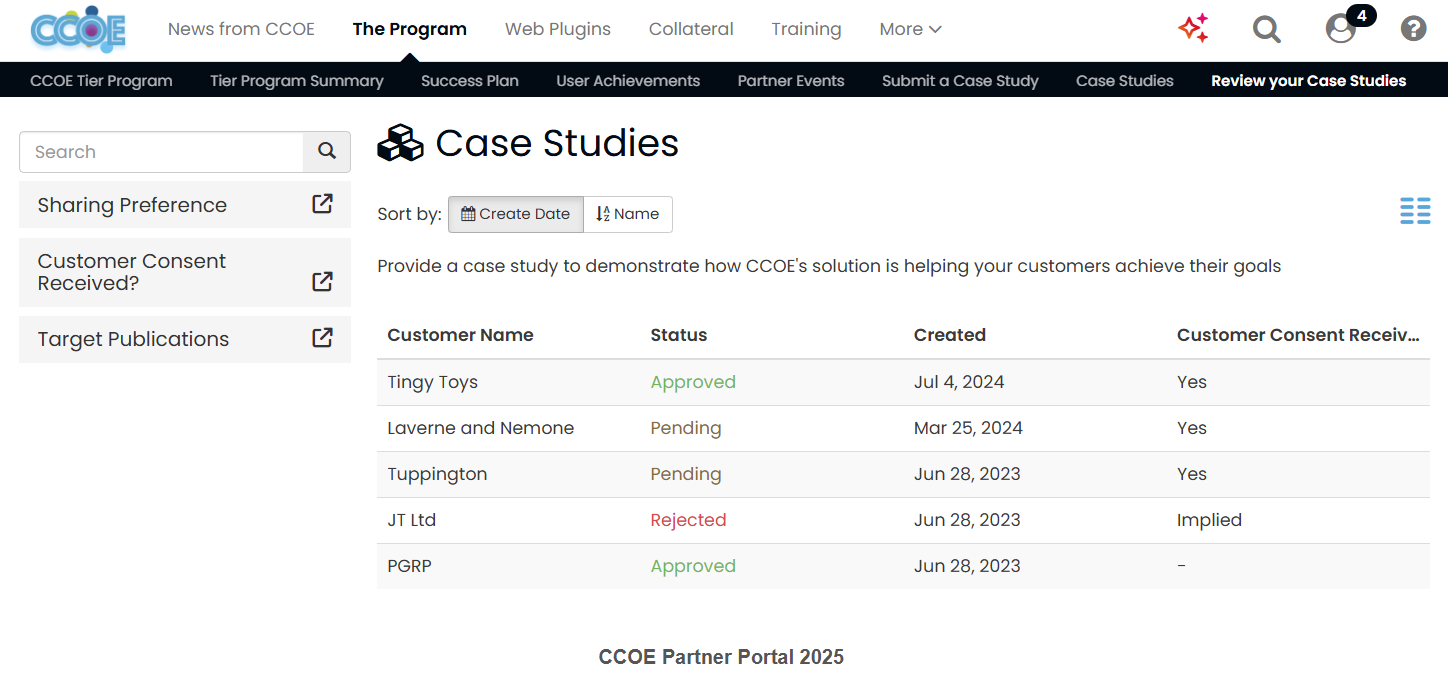This screenshot has height=683, width=1448.
Task: Expand the Sharing Preference filter
Action: (x=185, y=204)
